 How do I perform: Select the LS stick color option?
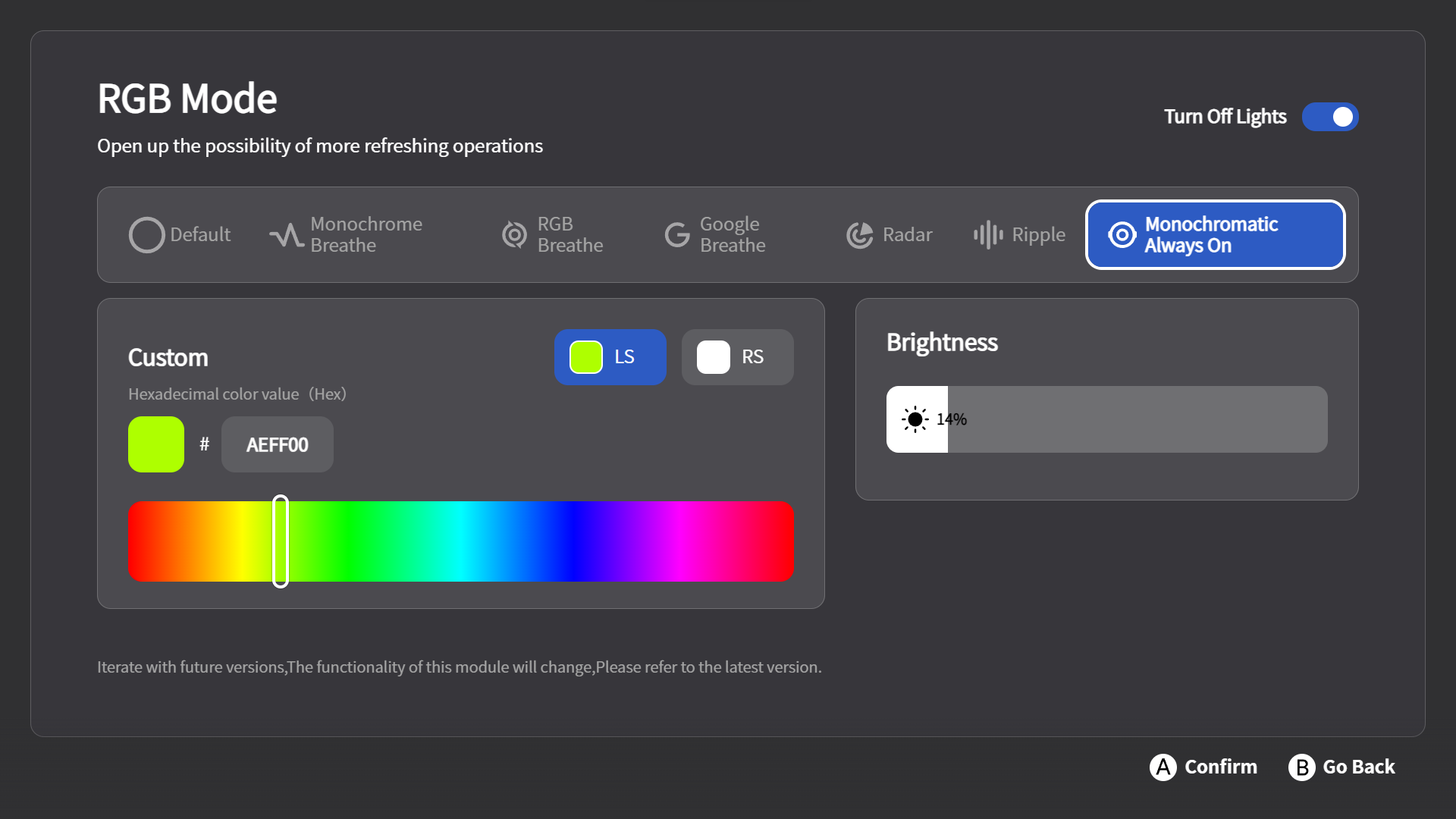pyautogui.click(x=610, y=357)
